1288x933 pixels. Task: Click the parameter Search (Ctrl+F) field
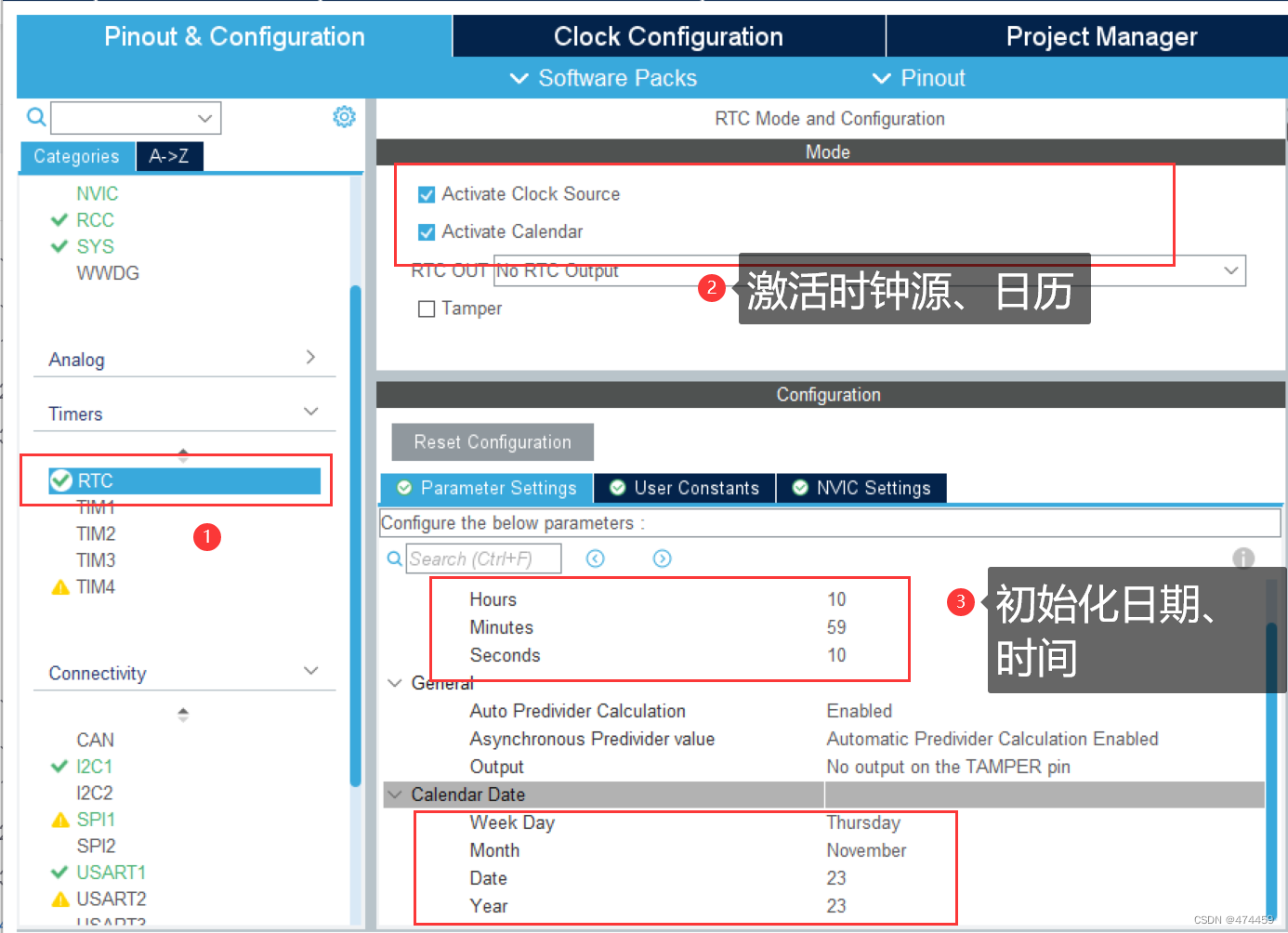(x=484, y=558)
